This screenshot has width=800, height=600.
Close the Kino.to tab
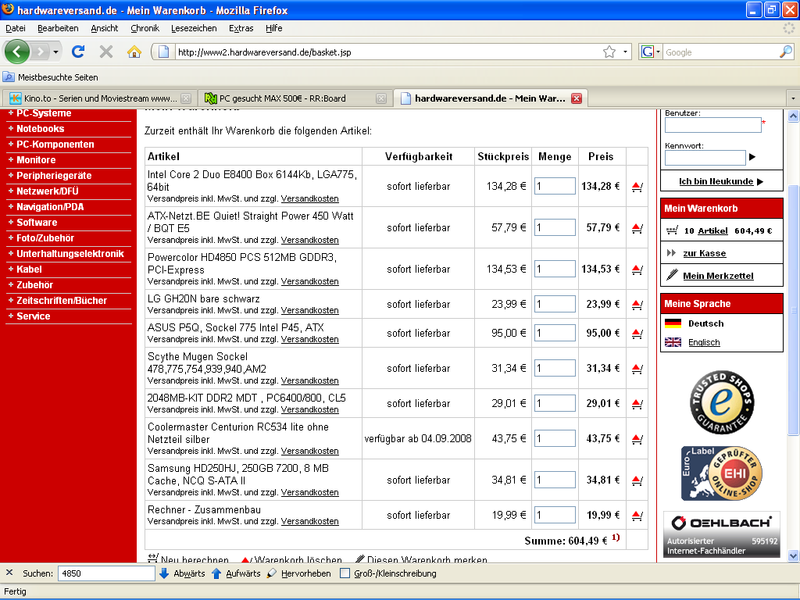186,98
